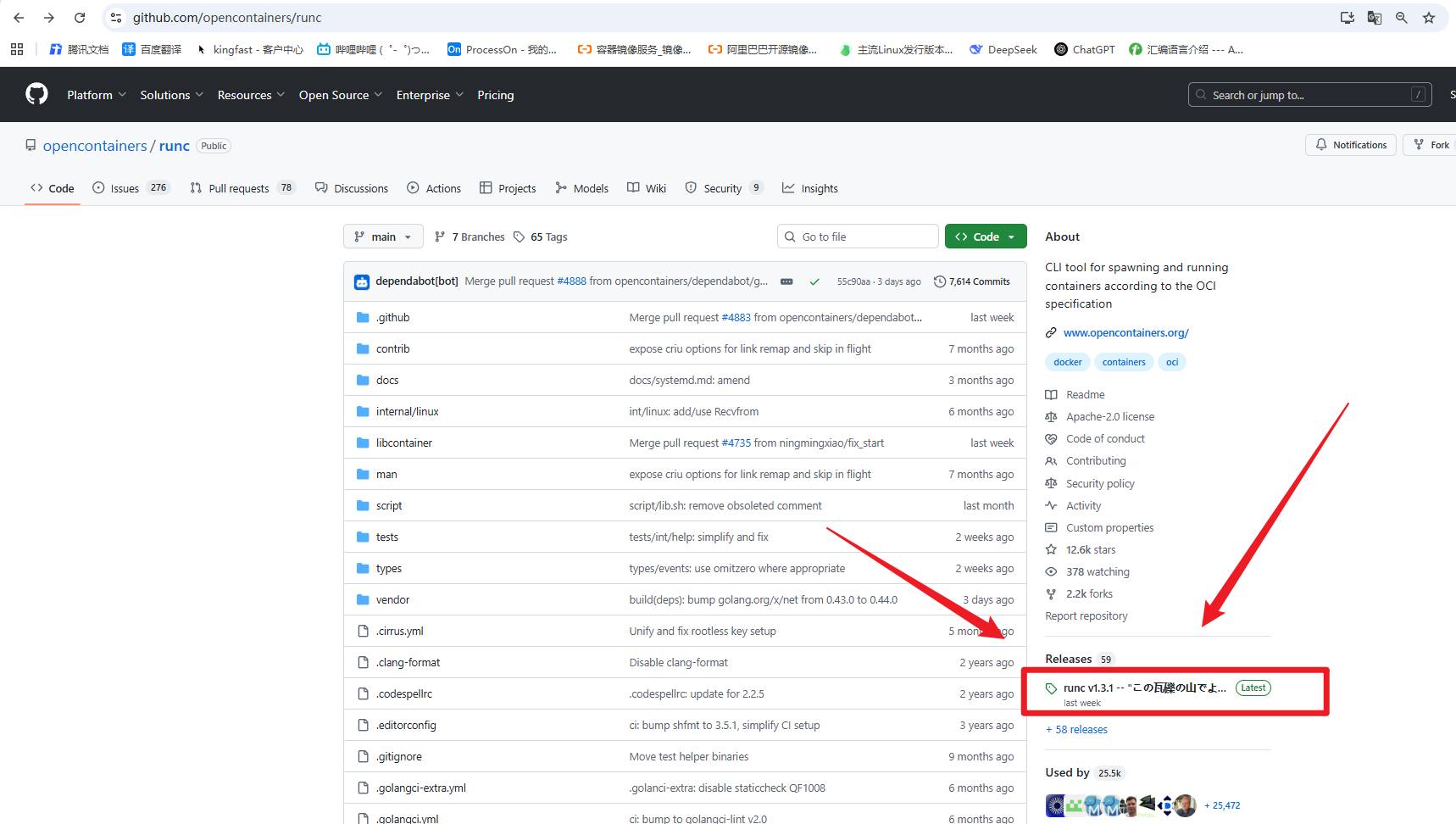Open the main branch selector dropdown
The width and height of the screenshot is (1456, 824).
(x=383, y=237)
